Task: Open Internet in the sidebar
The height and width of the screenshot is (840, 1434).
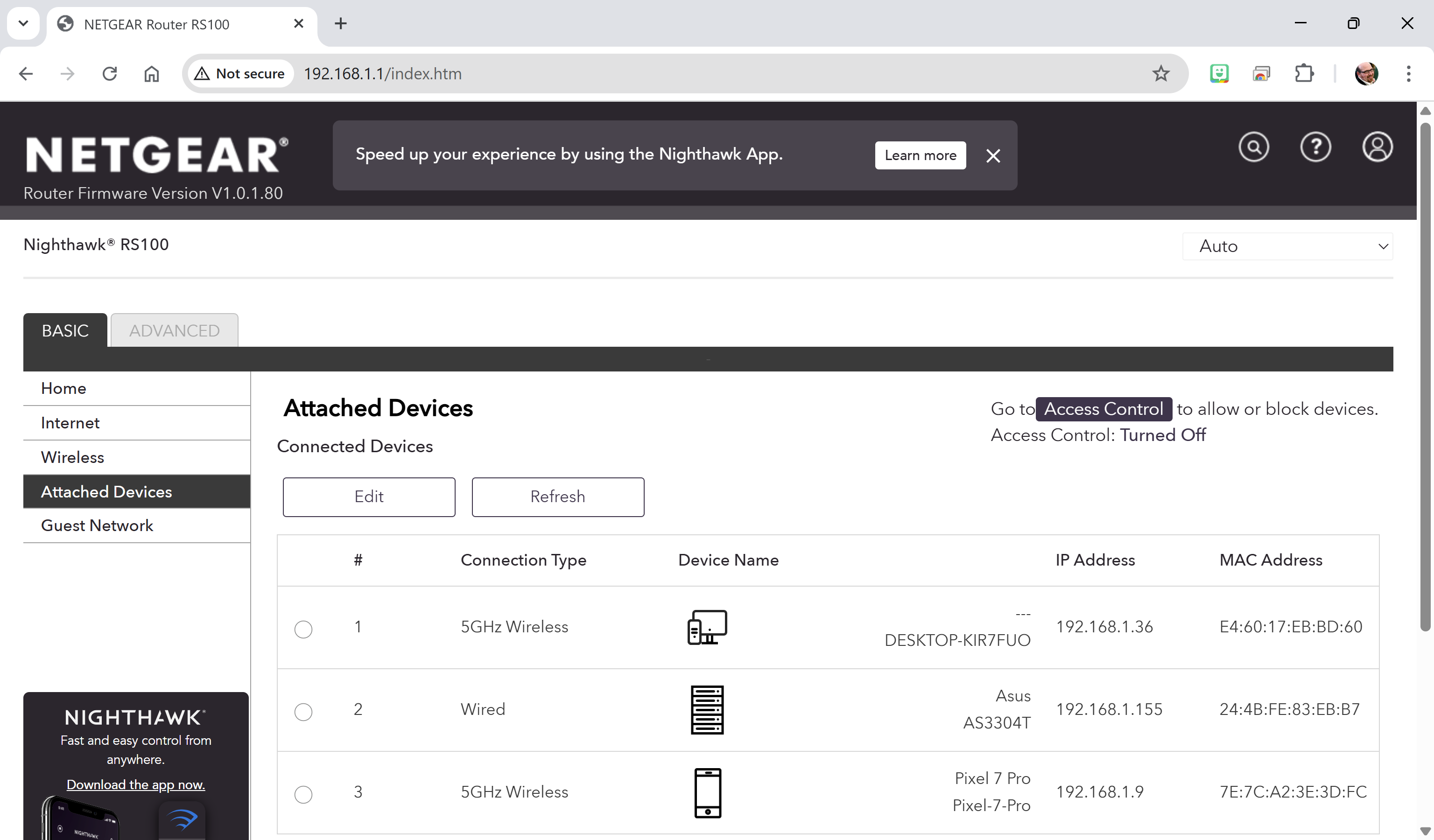Action: [x=137, y=423]
